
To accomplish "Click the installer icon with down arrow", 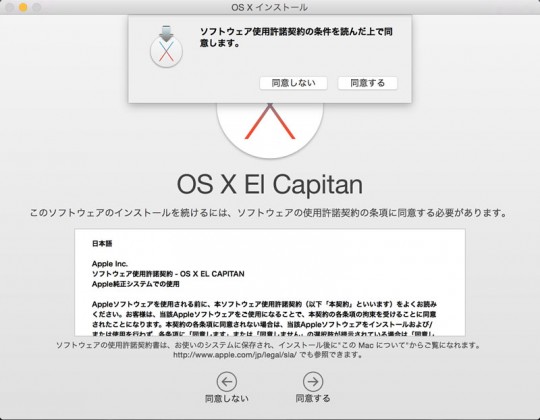I will (x=166, y=46).
